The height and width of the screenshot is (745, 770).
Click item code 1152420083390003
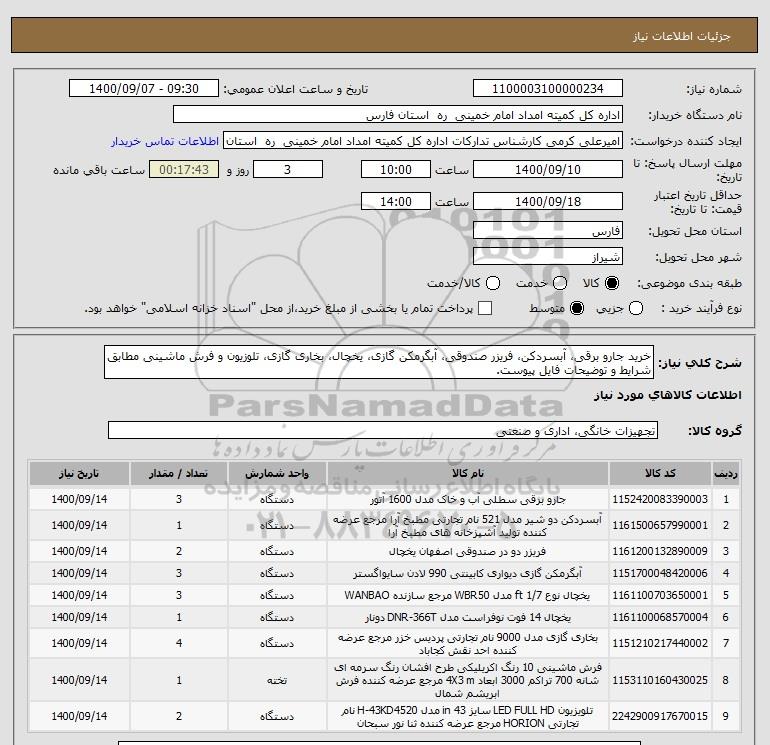tap(660, 499)
